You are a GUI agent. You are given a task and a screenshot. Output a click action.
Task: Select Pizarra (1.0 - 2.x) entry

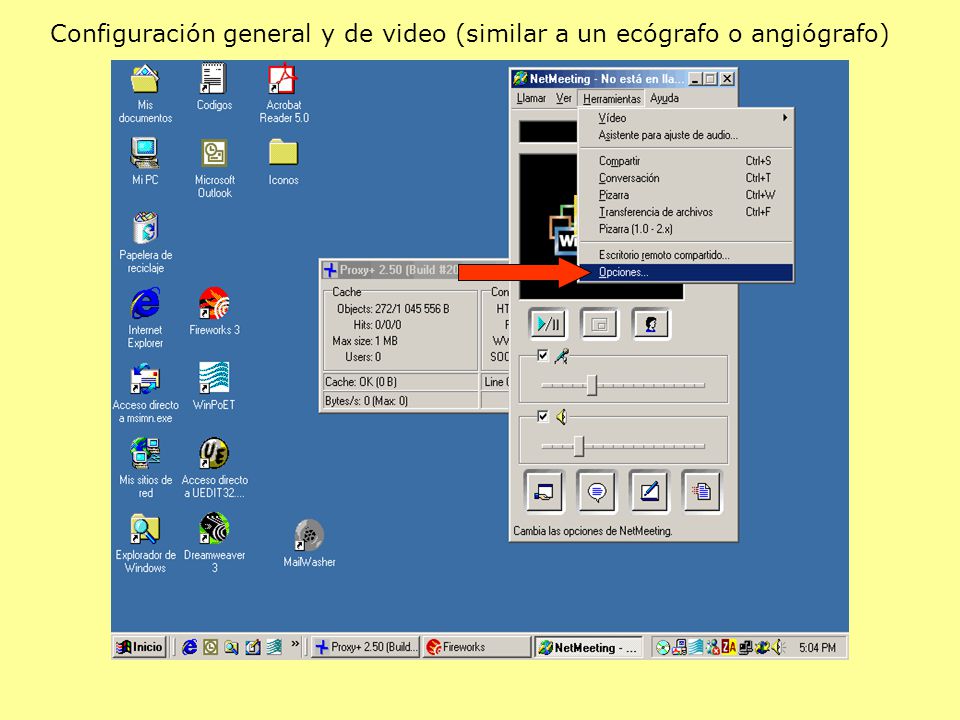(686, 229)
